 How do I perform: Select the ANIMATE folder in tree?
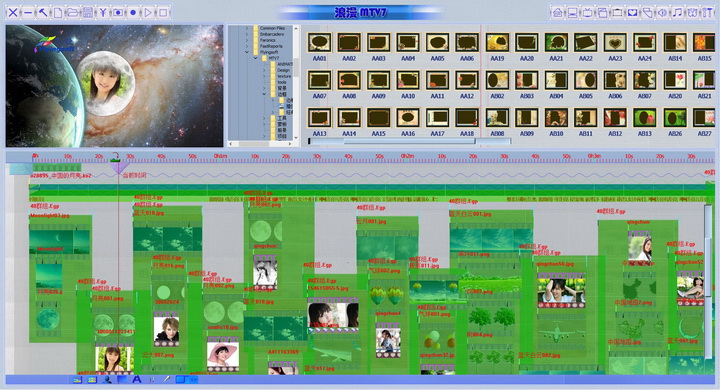285,64
